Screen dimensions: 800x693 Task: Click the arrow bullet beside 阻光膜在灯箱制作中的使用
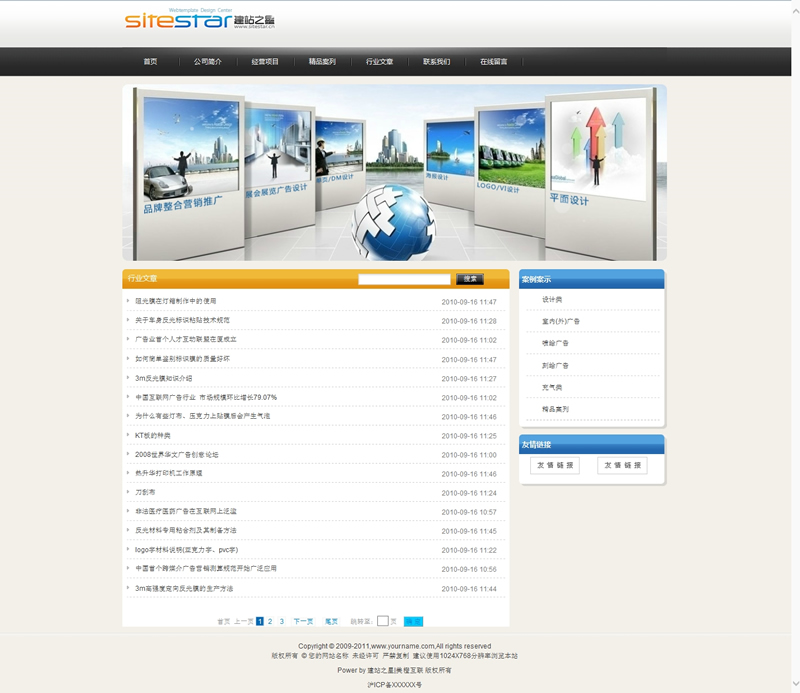coord(128,301)
